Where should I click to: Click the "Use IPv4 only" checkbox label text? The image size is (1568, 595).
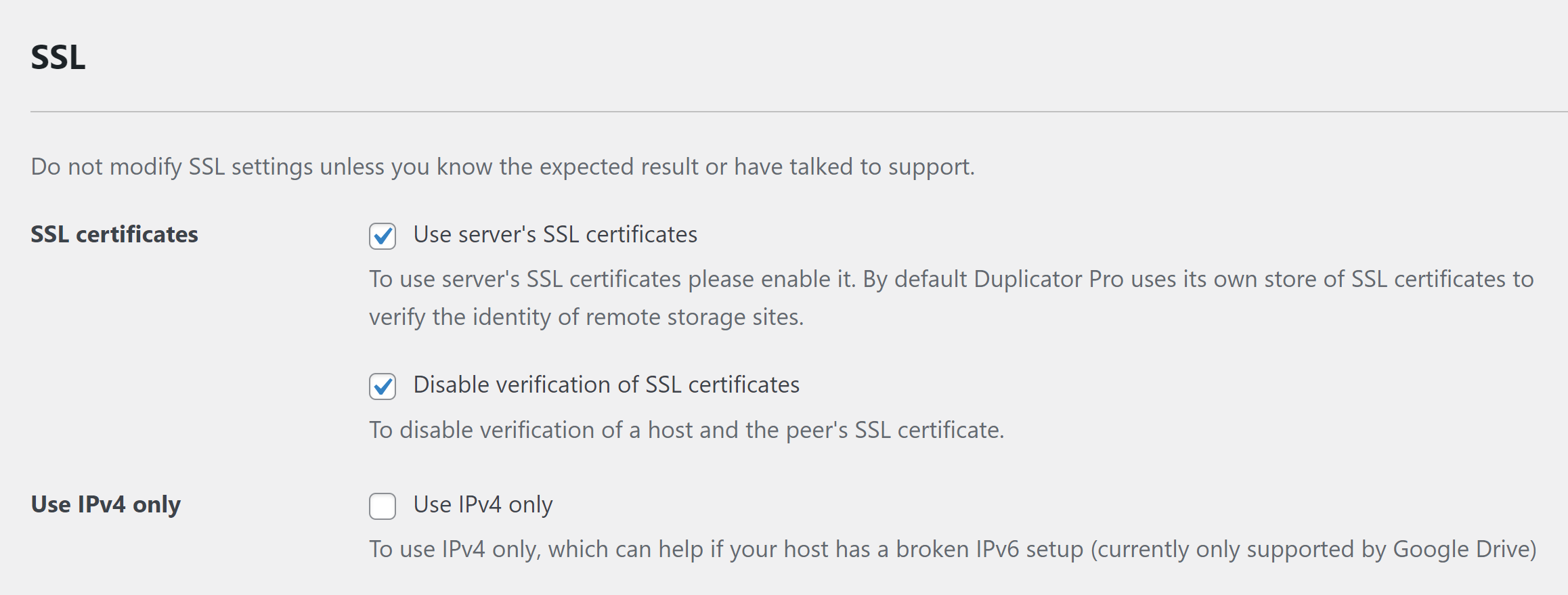point(483,505)
